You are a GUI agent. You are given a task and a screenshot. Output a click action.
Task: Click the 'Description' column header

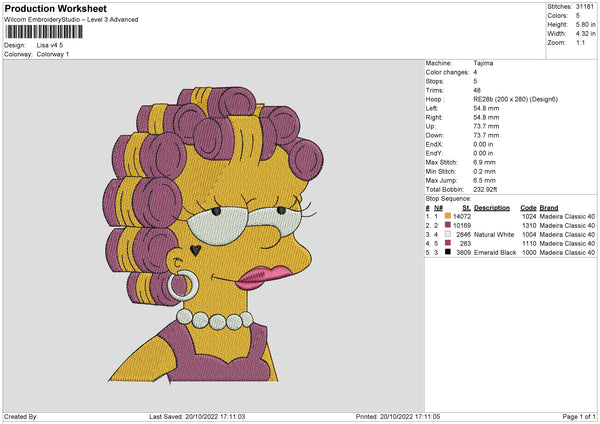tap(492, 208)
